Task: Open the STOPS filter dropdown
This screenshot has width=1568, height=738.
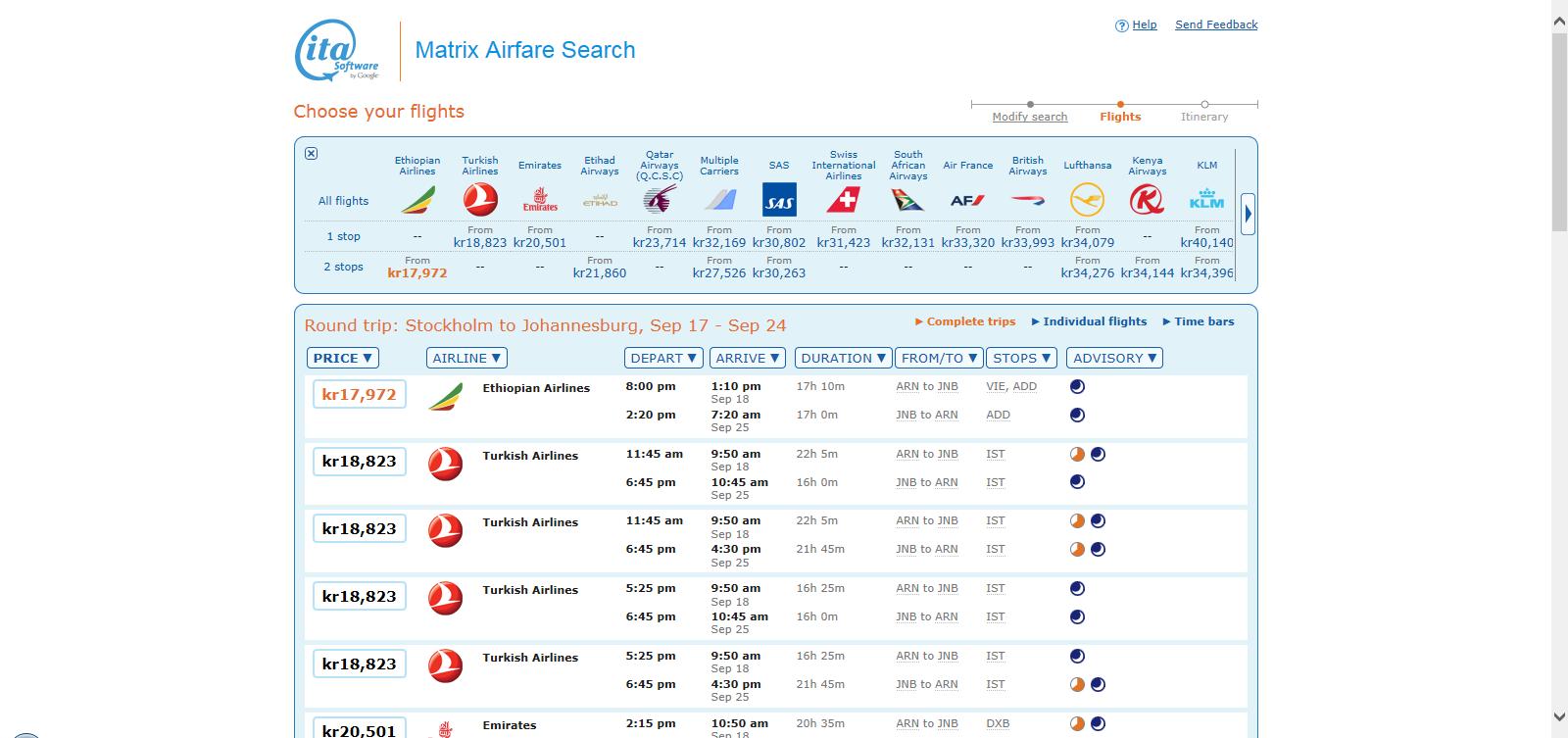Action: click(1021, 358)
